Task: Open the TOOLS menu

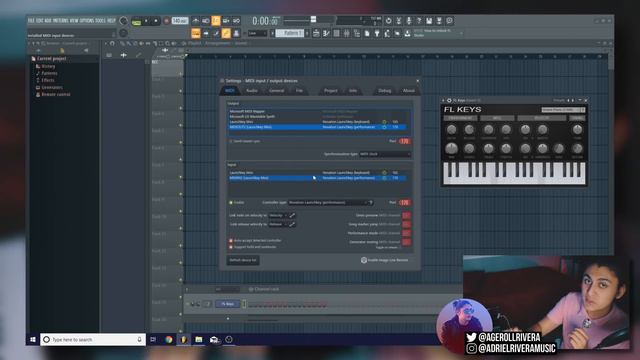Action: coord(100,20)
